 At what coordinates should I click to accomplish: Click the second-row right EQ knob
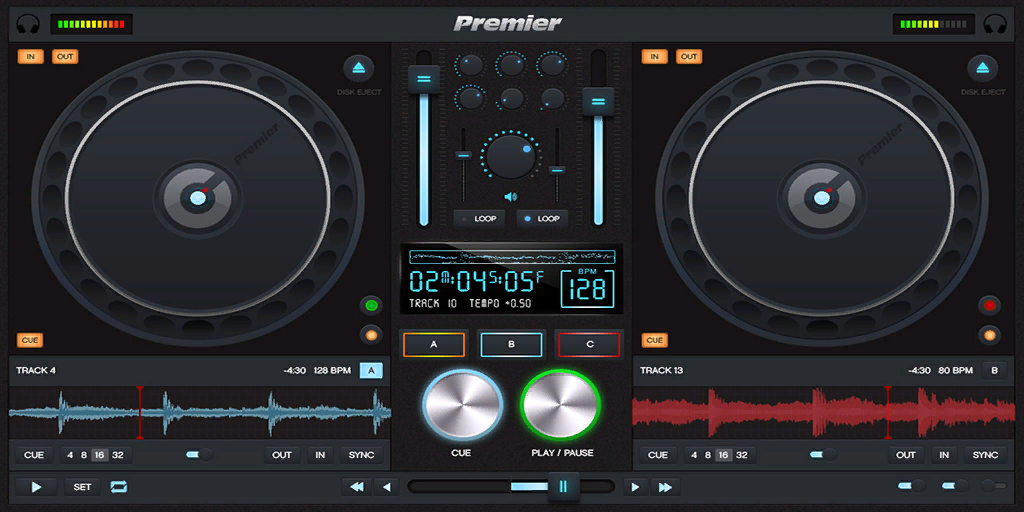tap(552, 99)
